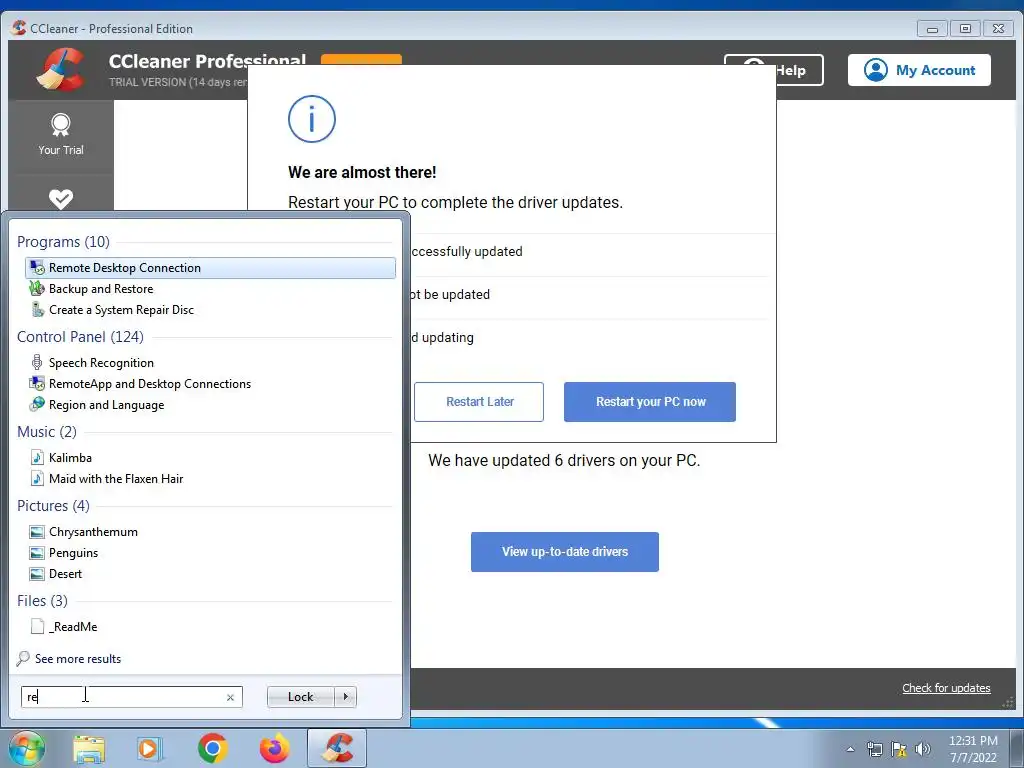Expand shutdown options arrow next to Lock
1024x768 pixels.
345,697
